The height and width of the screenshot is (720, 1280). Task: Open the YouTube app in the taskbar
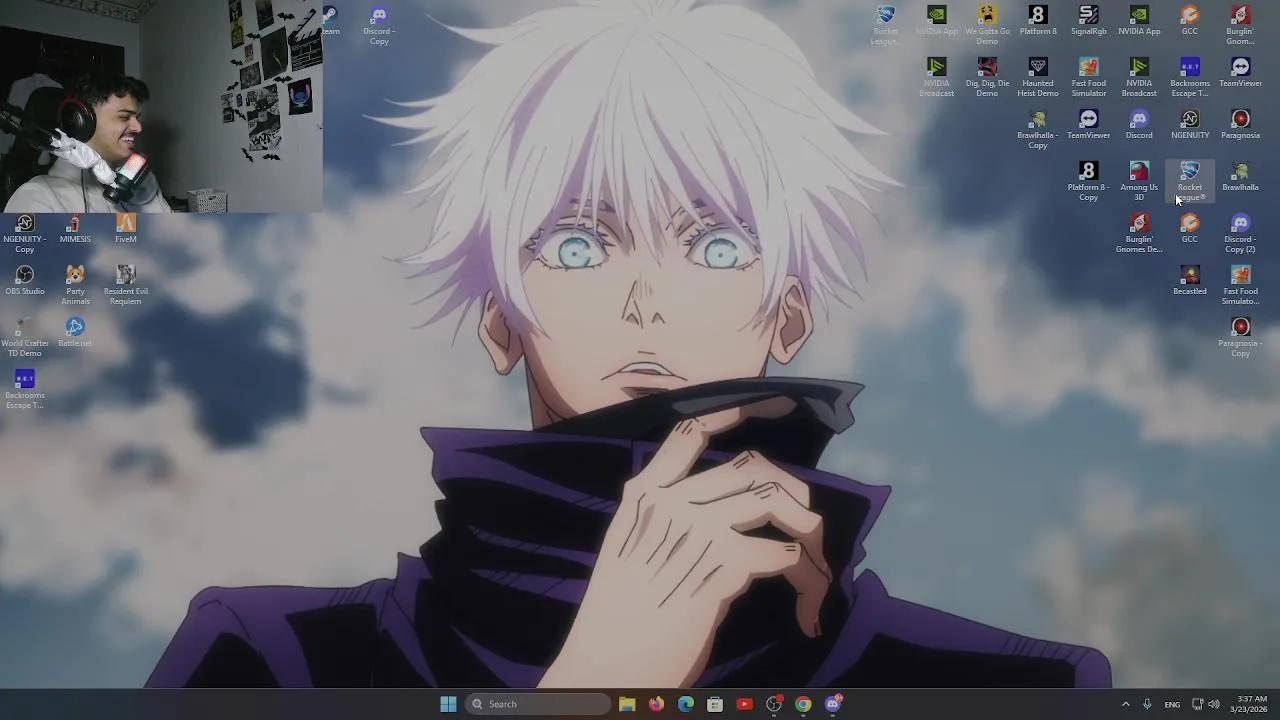(744, 704)
